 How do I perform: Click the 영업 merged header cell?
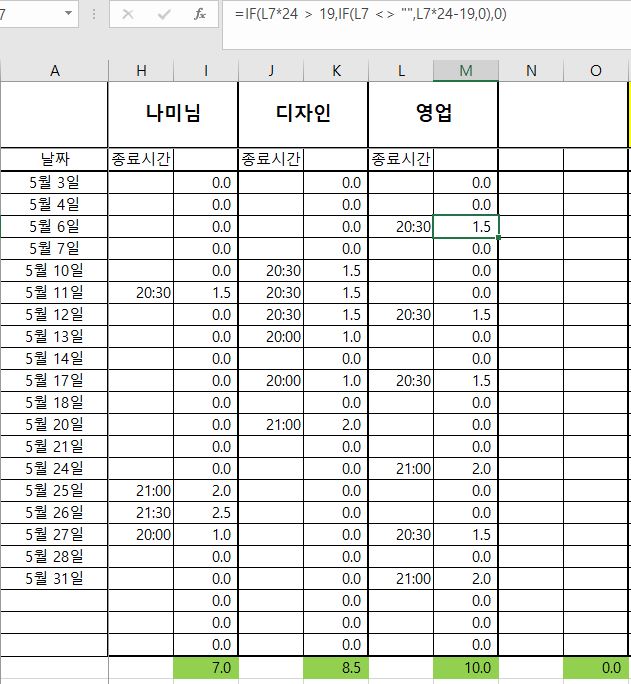point(433,114)
